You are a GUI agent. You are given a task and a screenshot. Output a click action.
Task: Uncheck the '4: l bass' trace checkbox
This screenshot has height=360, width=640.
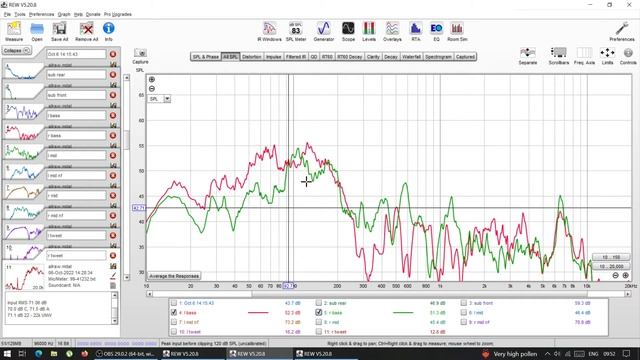(174, 312)
